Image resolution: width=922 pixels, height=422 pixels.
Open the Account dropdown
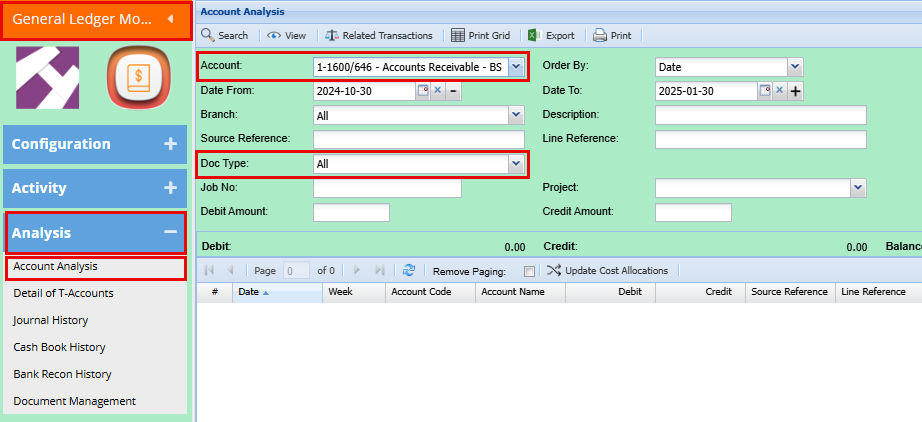point(516,67)
